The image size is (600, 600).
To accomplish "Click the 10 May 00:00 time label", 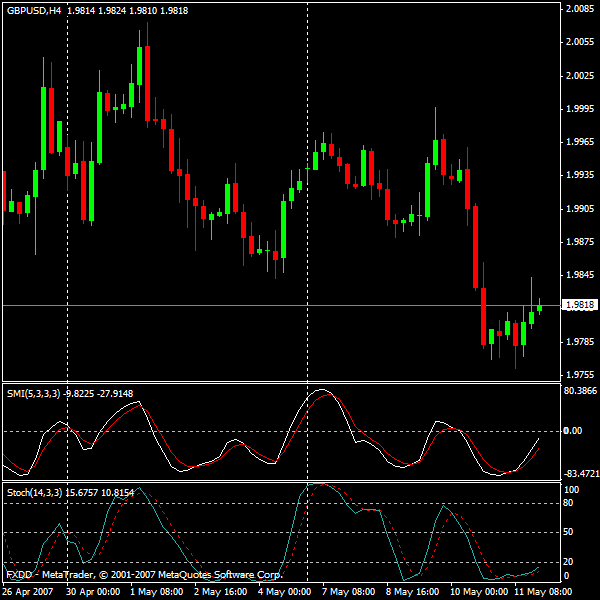I will click(x=479, y=592).
